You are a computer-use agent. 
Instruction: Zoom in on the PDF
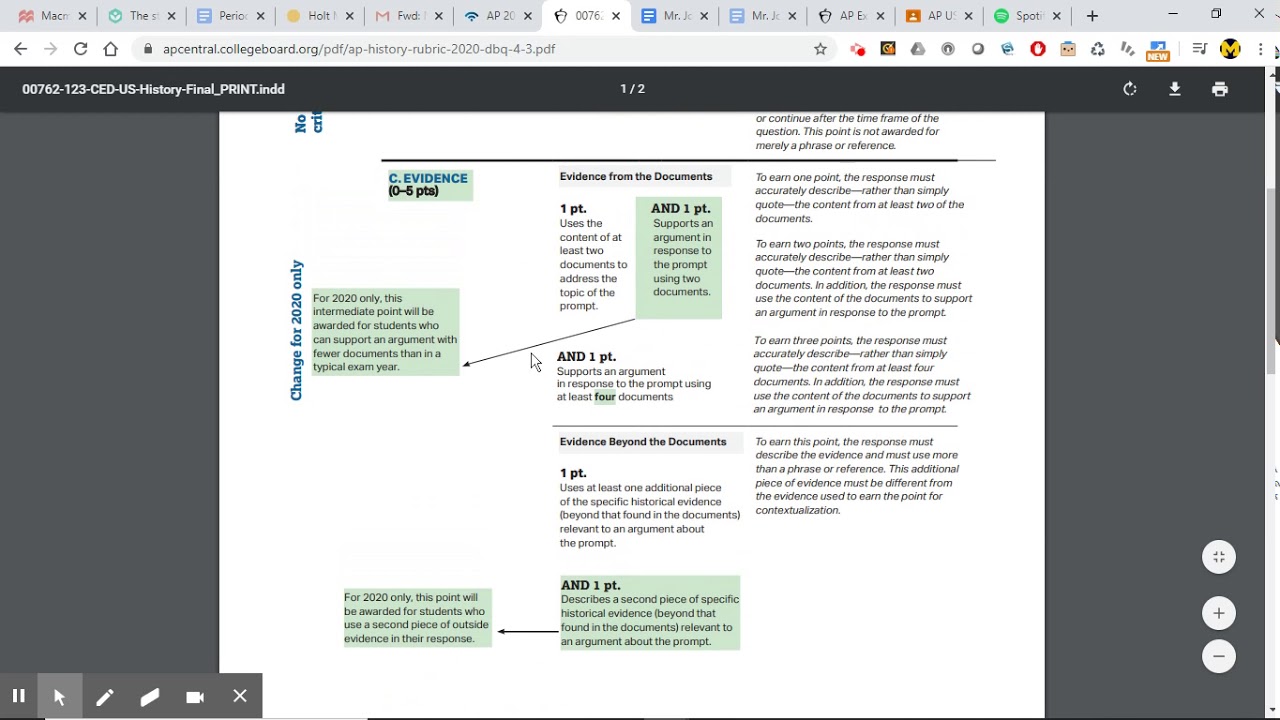[x=1219, y=613]
